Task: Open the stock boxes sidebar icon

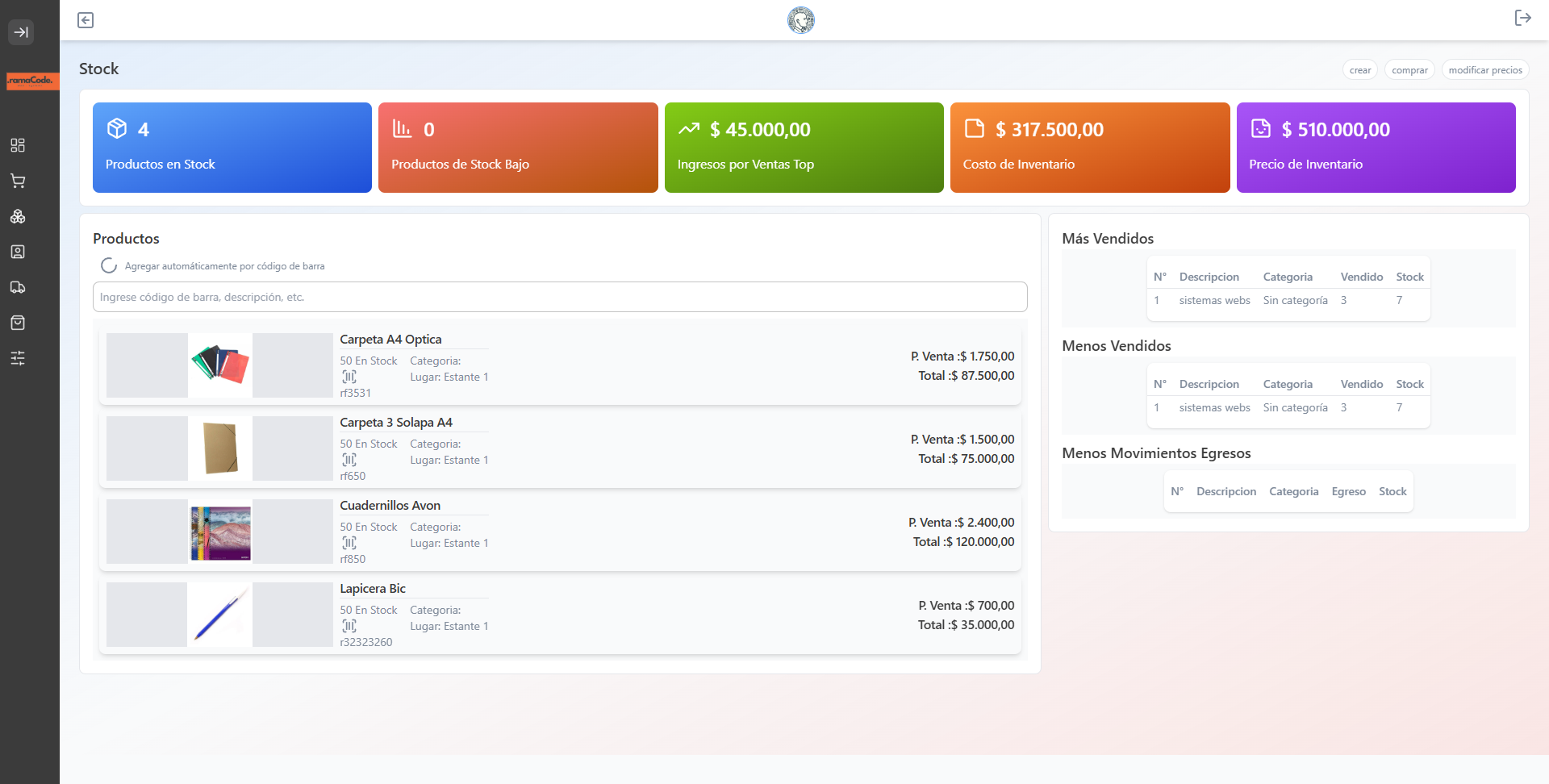Action: (18, 216)
